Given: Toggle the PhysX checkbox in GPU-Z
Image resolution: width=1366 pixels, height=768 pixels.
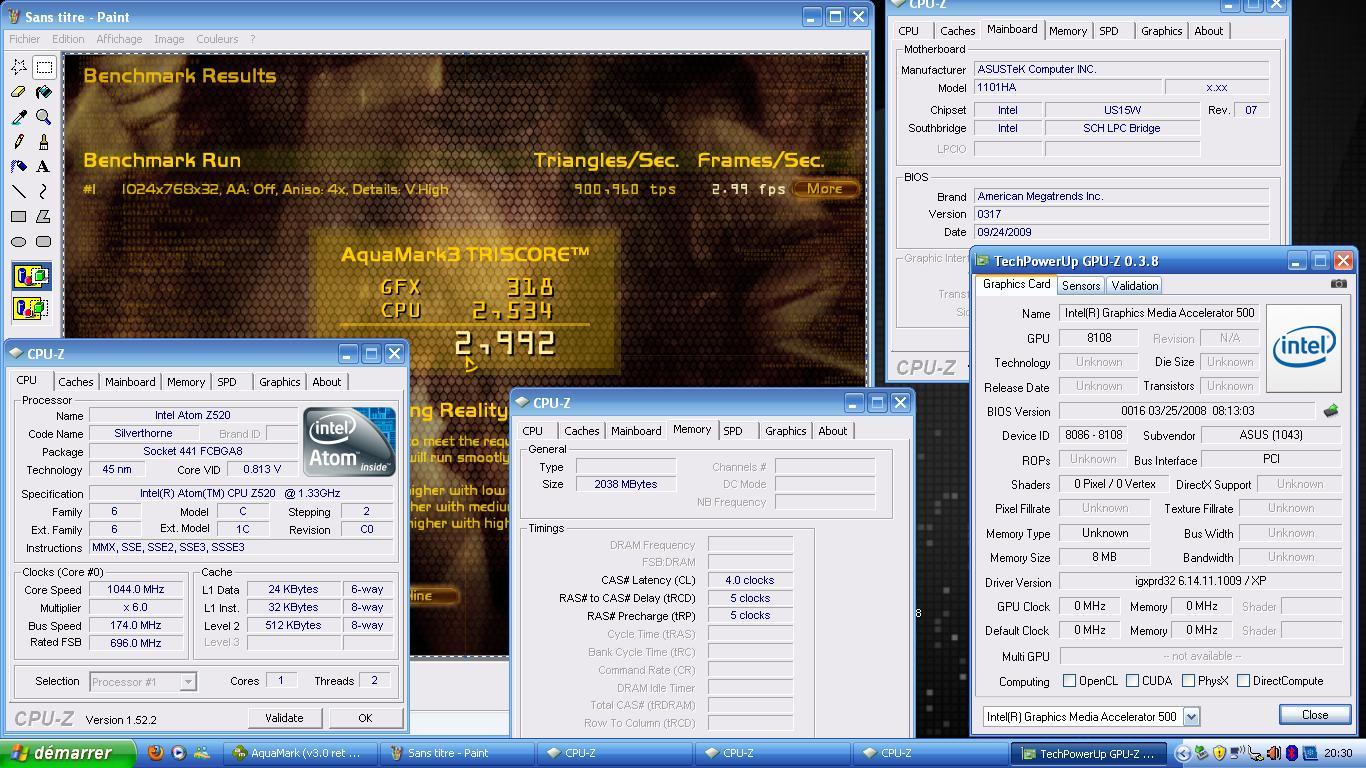Looking at the screenshot, I should click(x=1188, y=681).
